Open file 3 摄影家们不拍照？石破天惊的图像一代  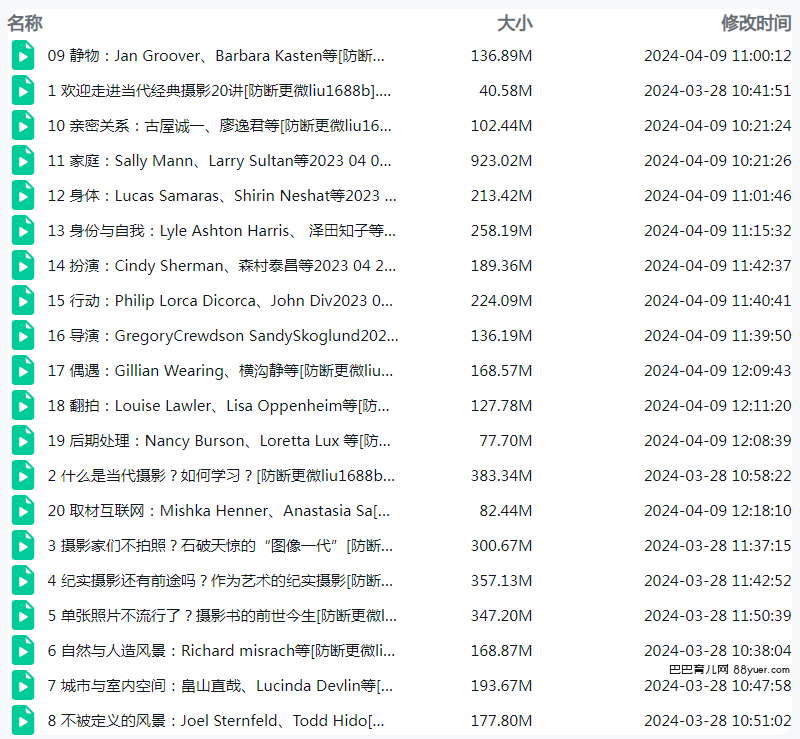click(220, 546)
